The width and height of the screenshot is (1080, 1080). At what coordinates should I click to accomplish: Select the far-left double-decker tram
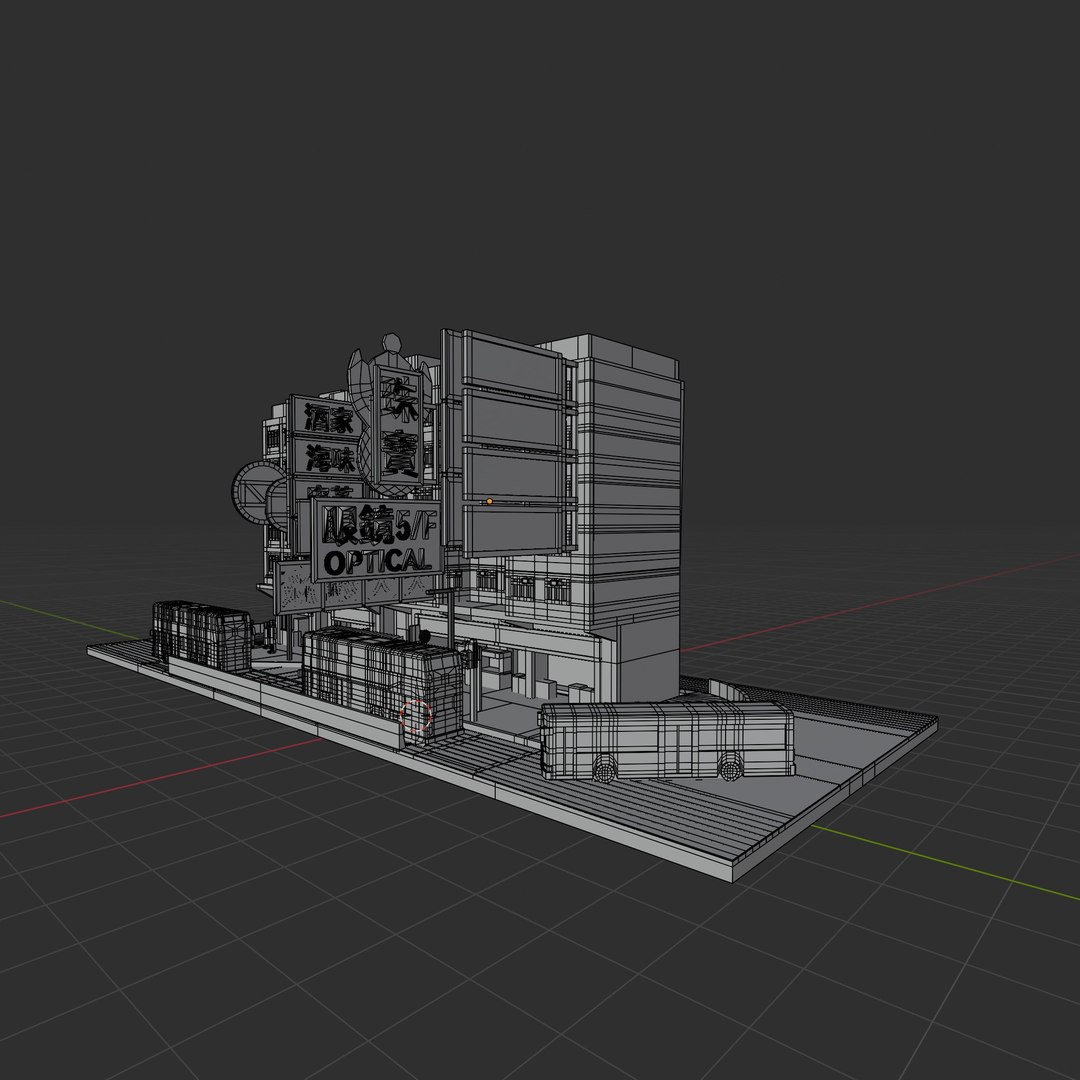[x=202, y=636]
